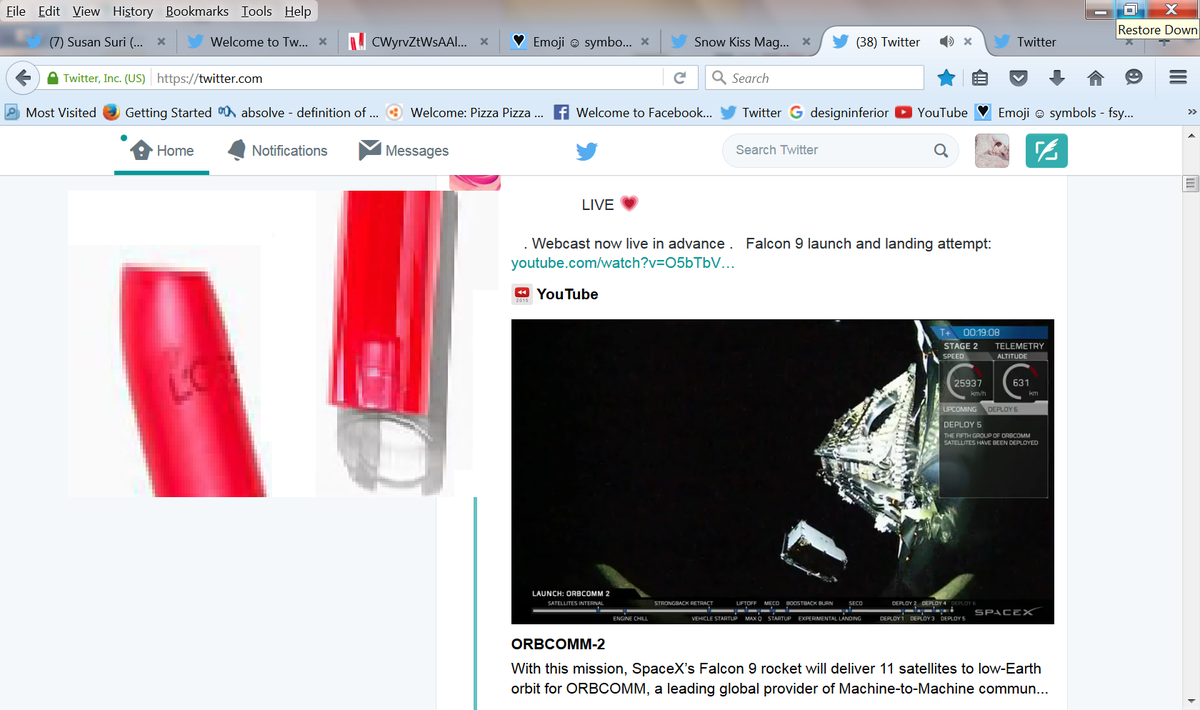Open designinferior bookmark
This screenshot has height=710, width=1200.
(838, 112)
